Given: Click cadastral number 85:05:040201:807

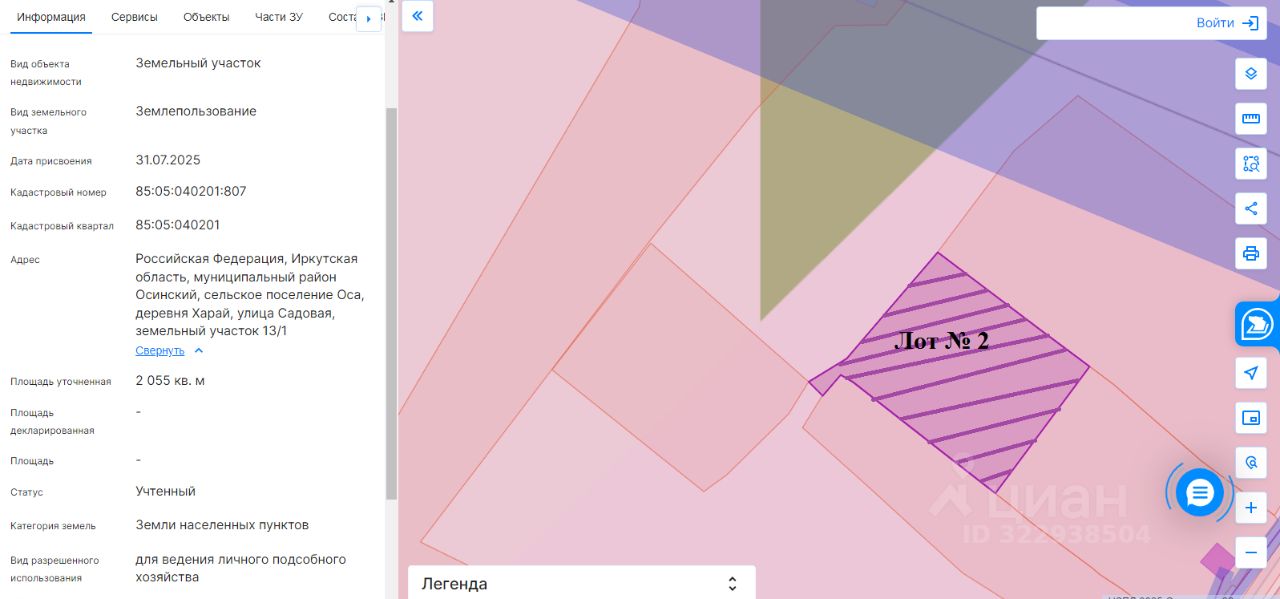Looking at the screenshot, I should 191,191.
